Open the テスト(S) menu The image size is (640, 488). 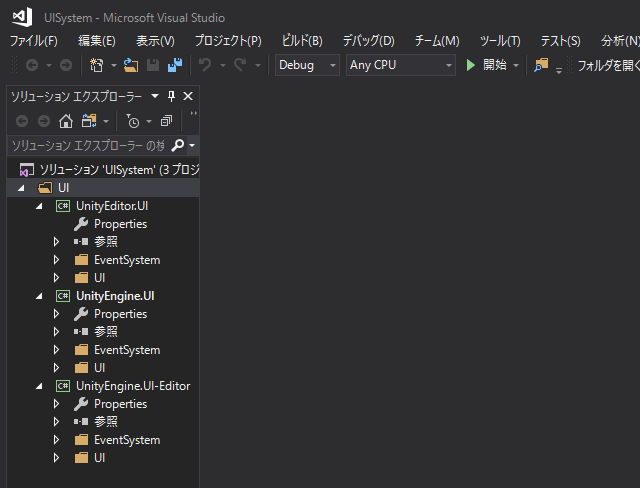point(560,41)
